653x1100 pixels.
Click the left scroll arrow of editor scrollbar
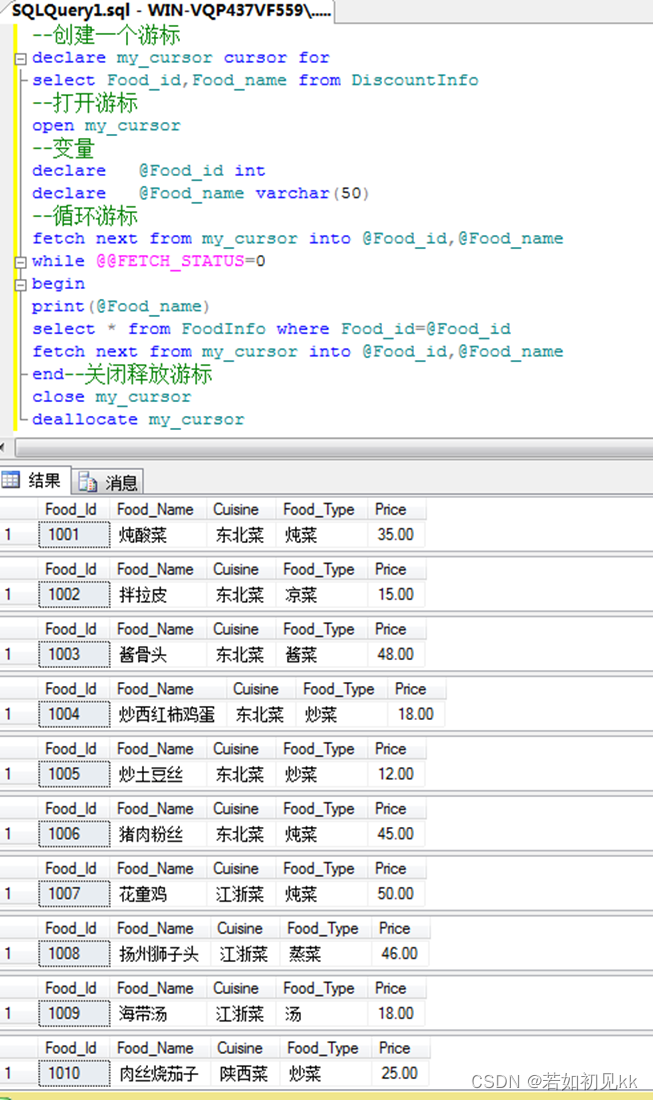point(4,448)
